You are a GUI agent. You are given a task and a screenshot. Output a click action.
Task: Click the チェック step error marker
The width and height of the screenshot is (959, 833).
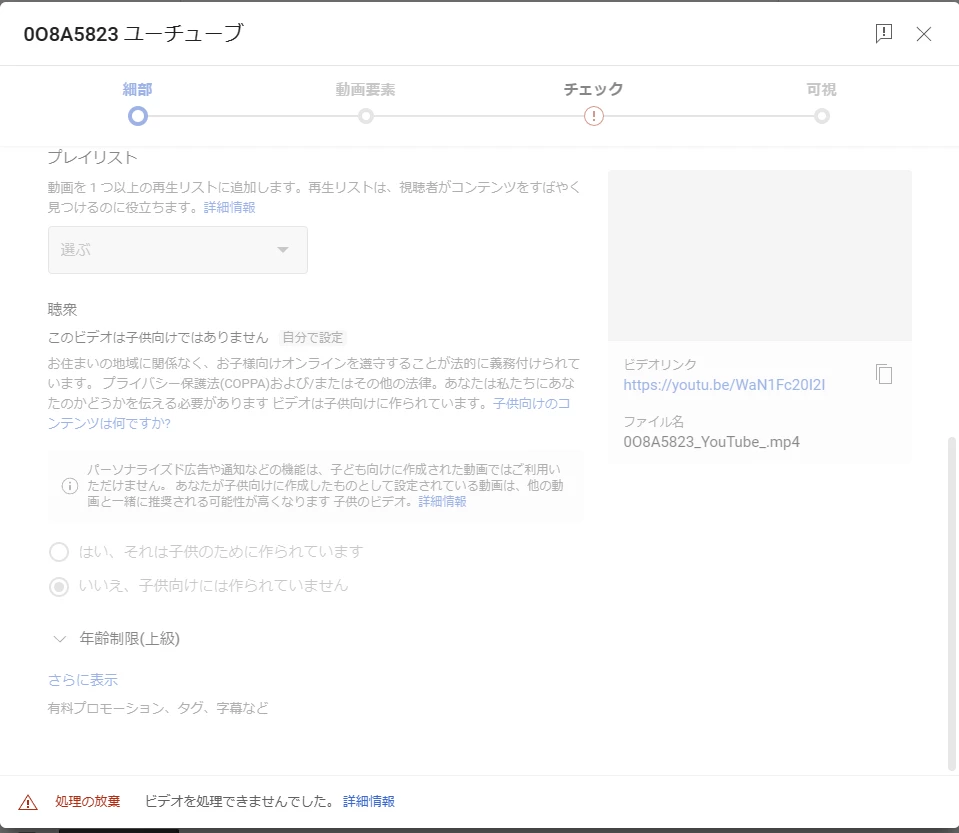tap(594, 116)
